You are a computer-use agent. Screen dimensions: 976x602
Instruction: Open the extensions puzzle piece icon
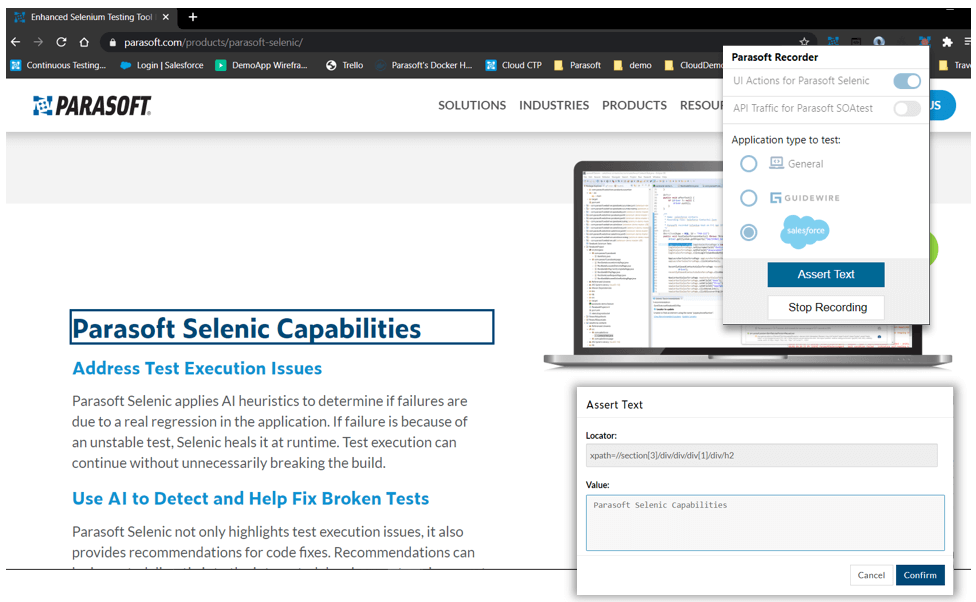pyautogui.click(x=947, y=42)
